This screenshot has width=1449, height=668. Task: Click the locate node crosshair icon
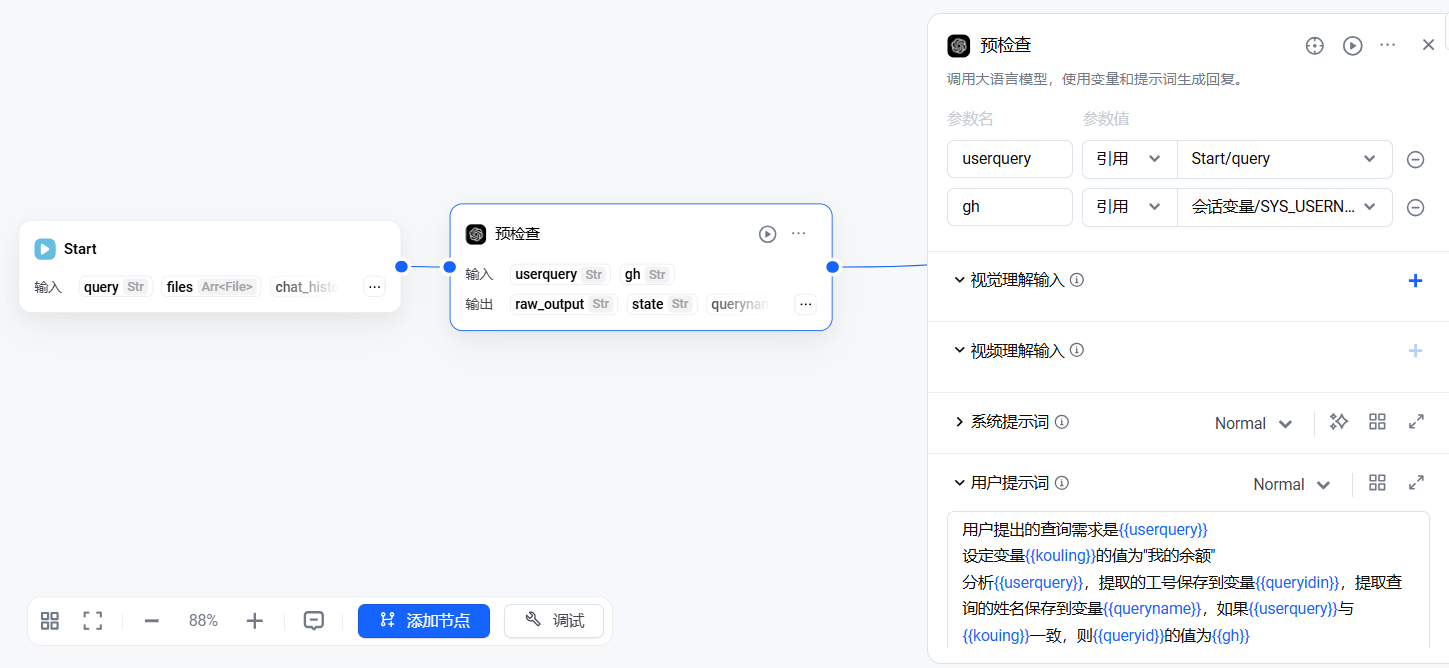(x=1315, y=46)
